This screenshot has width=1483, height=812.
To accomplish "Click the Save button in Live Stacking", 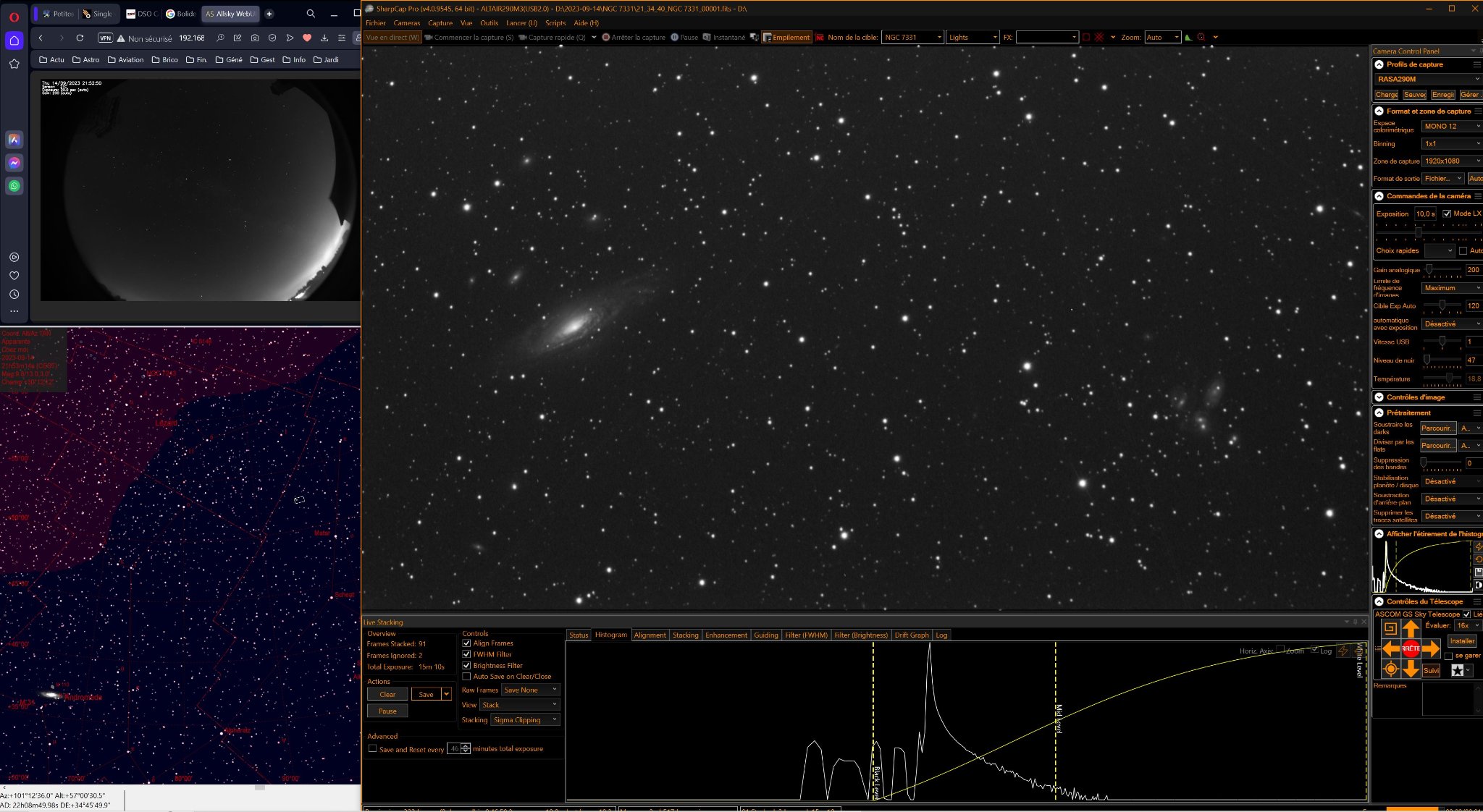I will click(426, 695).
